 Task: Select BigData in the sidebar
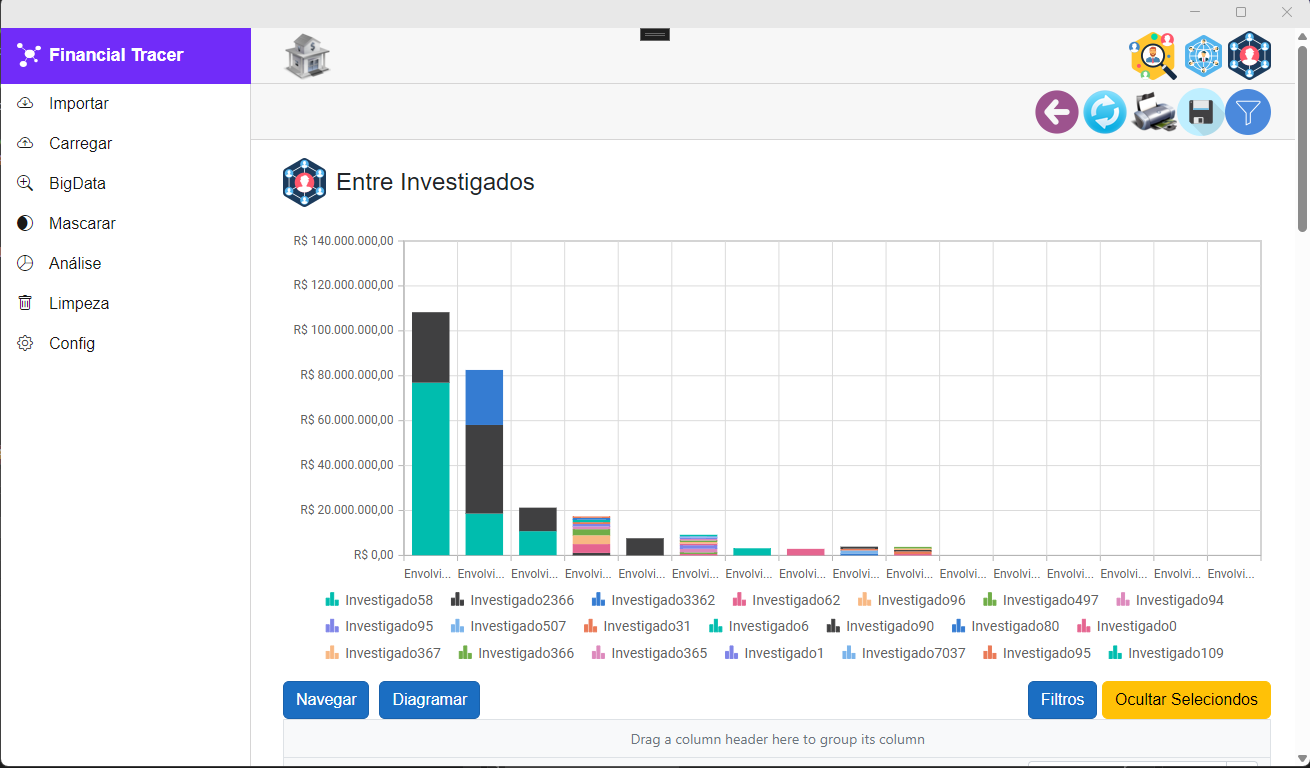[x=77, y=183]
